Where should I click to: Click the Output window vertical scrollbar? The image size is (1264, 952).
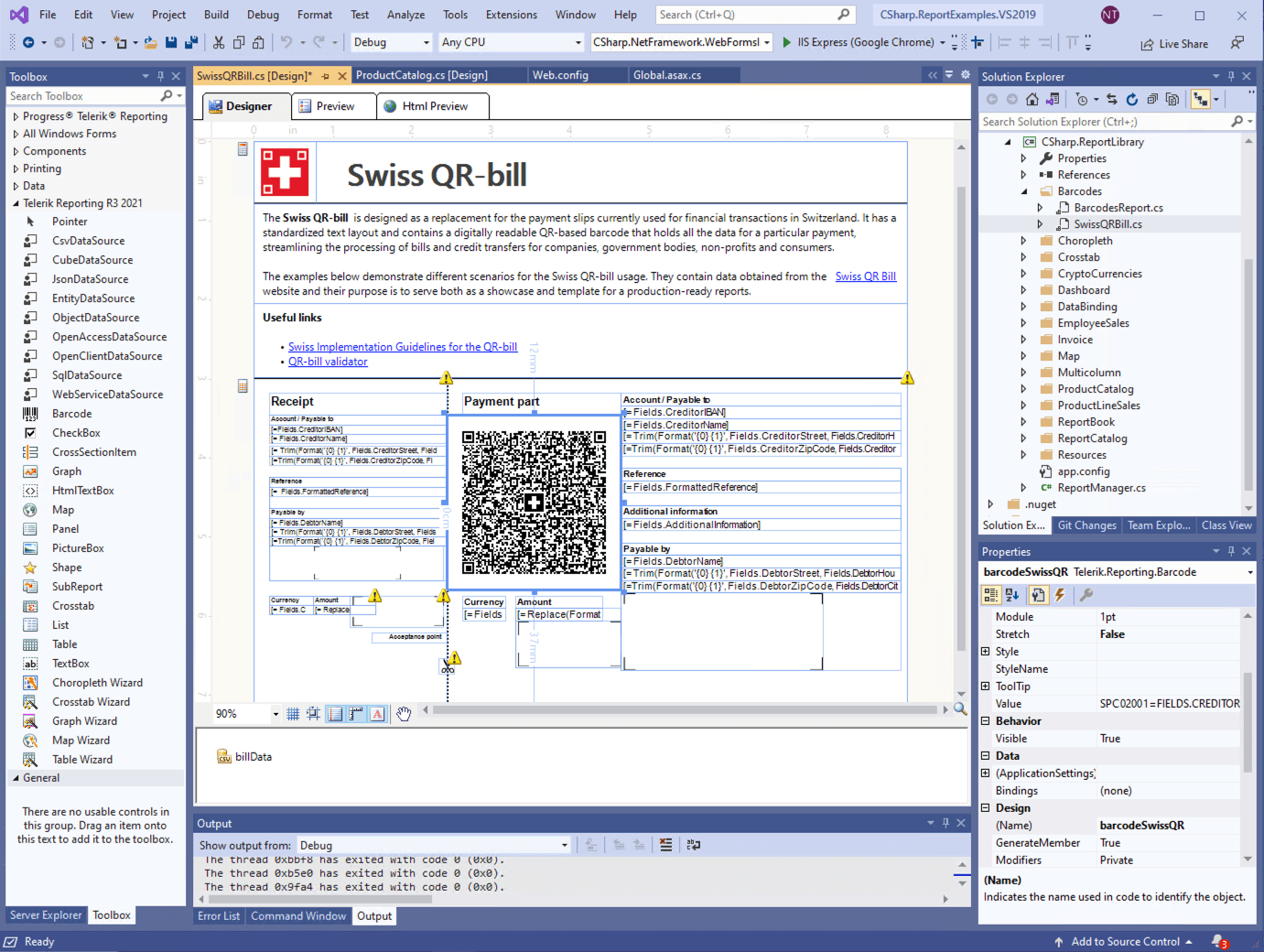[961, 875]
